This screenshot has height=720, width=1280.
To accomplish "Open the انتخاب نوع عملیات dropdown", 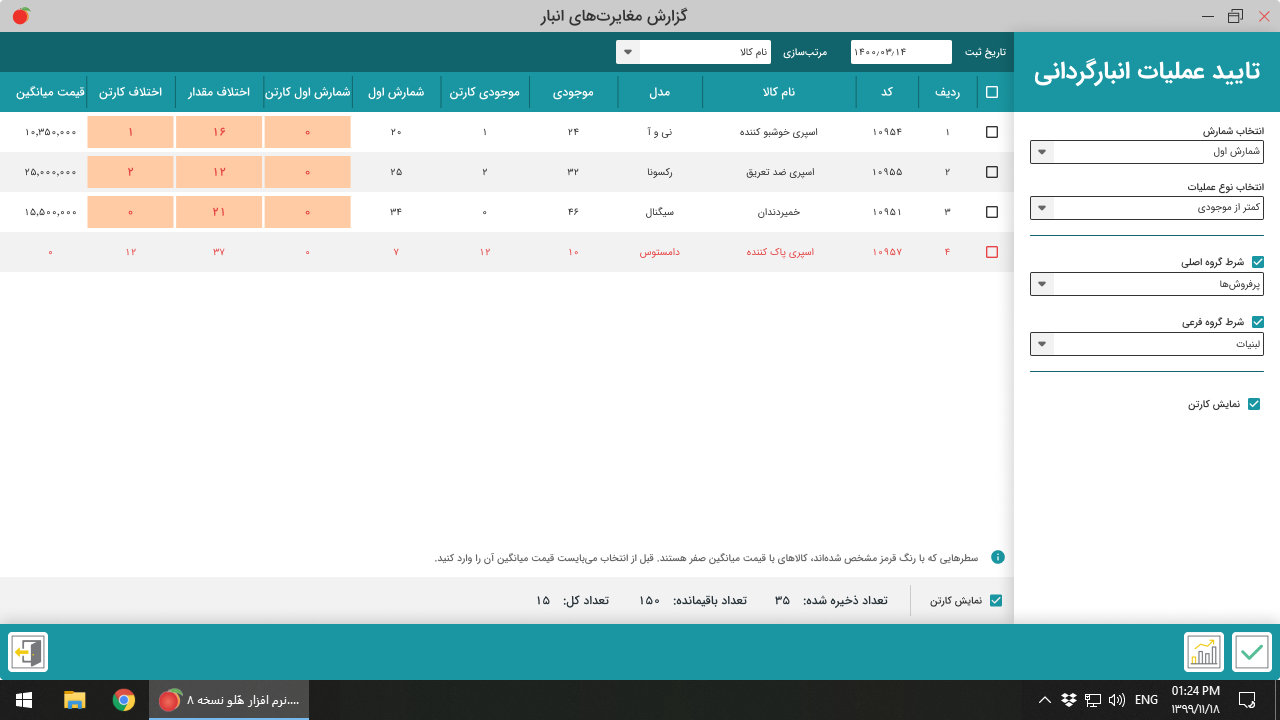I will (1147, 208).
